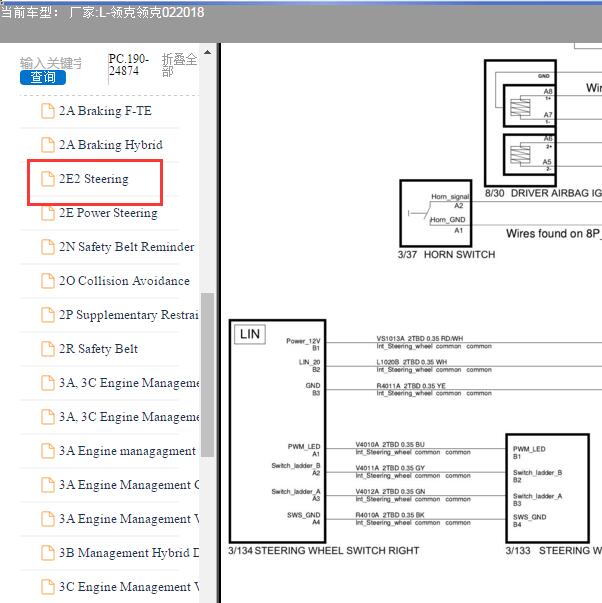Click the Power_12V B1 pin label
The height and width of the screenshot is (603, 602).
(303, 344)
